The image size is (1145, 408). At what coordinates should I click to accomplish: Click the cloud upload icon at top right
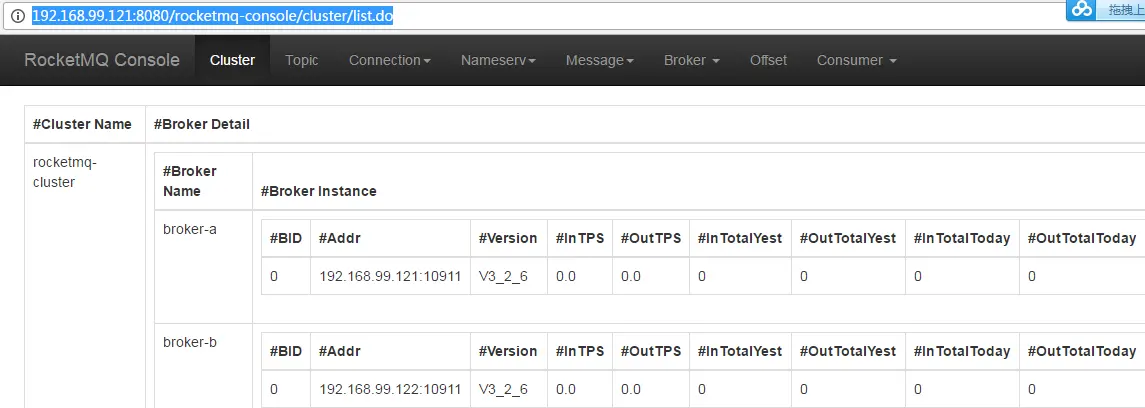1083,9
